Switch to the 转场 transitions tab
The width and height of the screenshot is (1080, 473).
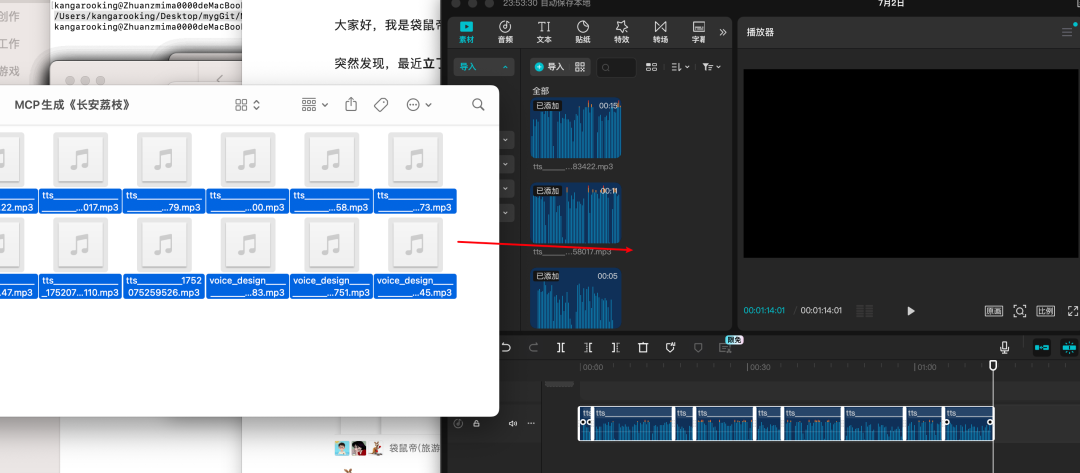661,32
